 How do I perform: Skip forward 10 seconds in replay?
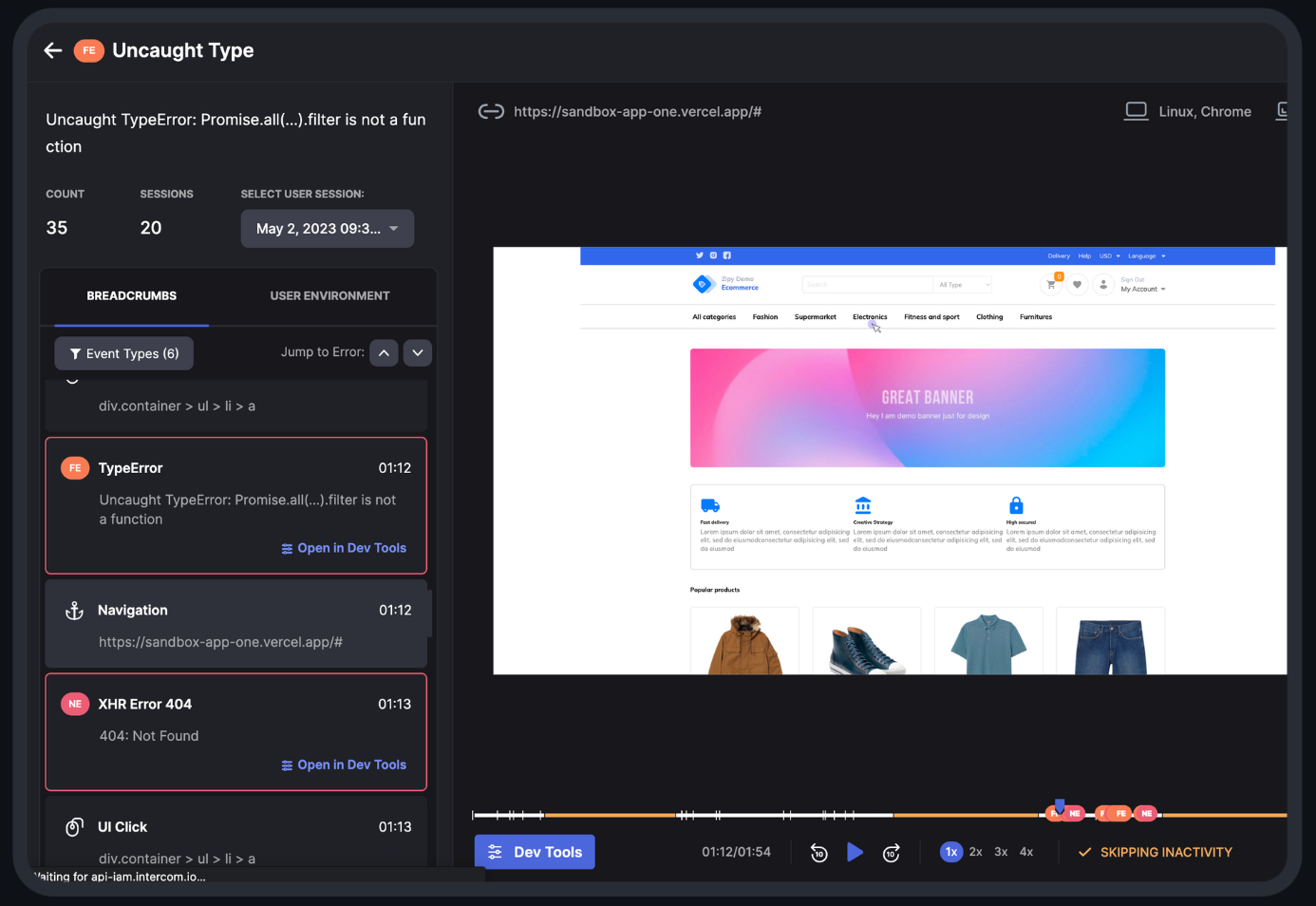(x=891, y=853)
